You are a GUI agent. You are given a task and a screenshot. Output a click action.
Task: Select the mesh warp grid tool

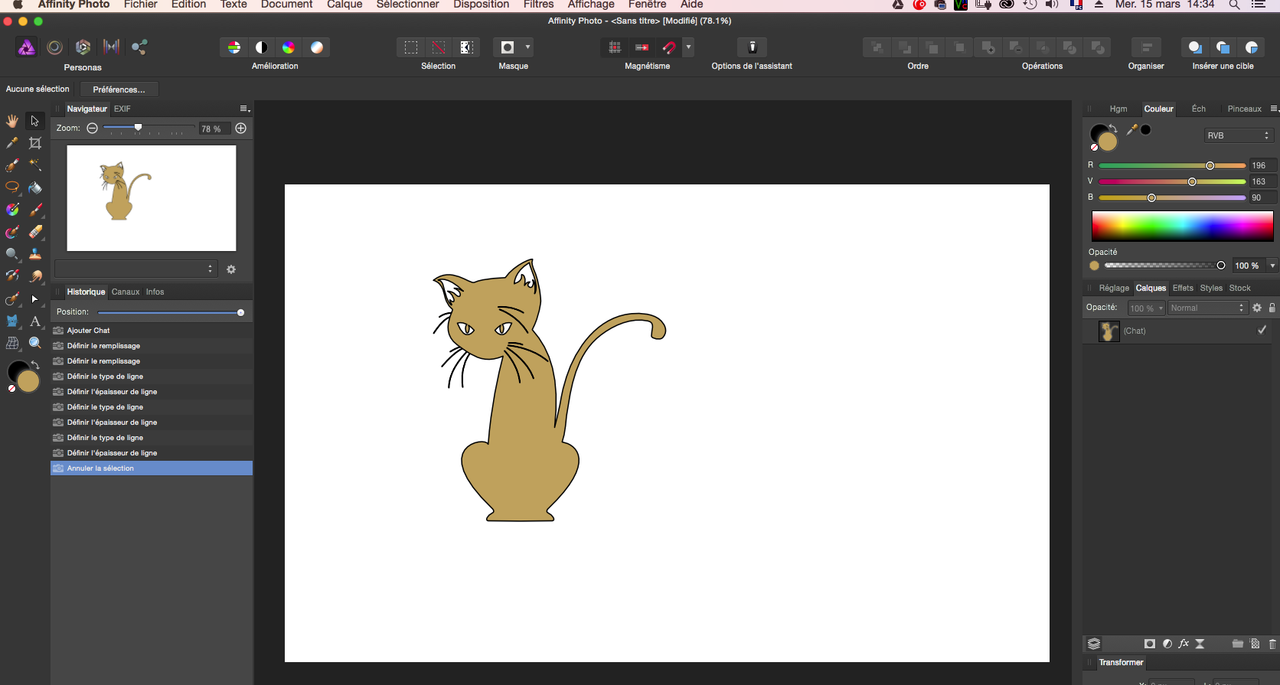(x=12, y=343)
